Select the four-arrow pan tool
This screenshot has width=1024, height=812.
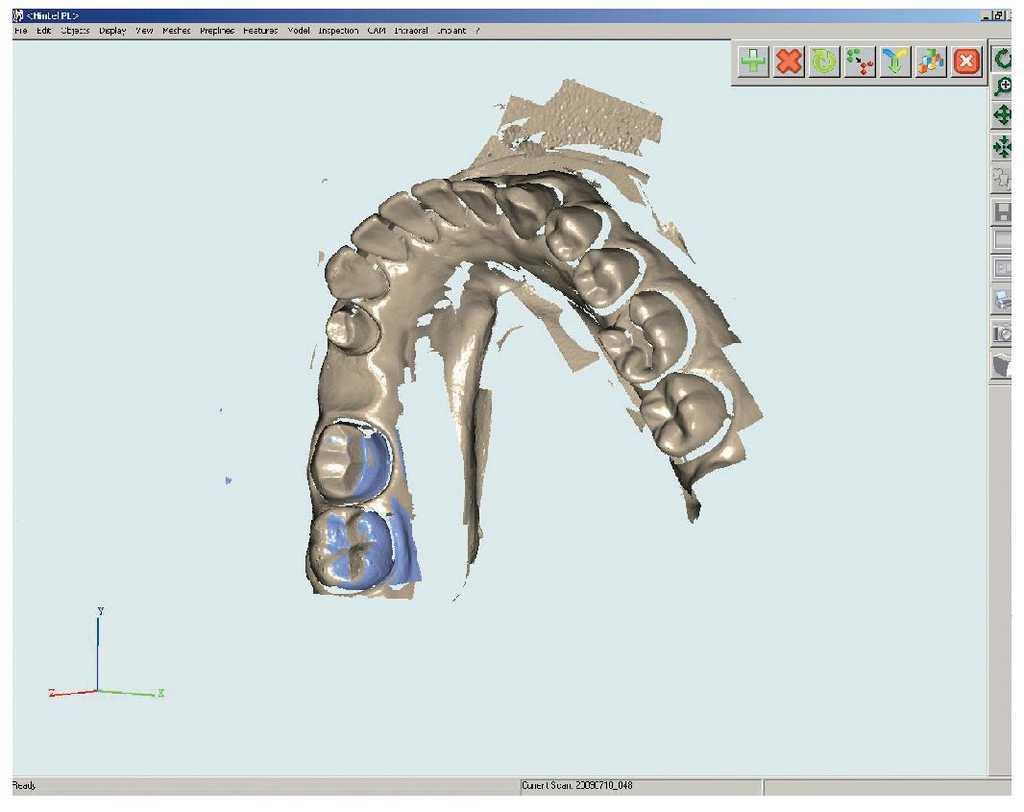1002,116
